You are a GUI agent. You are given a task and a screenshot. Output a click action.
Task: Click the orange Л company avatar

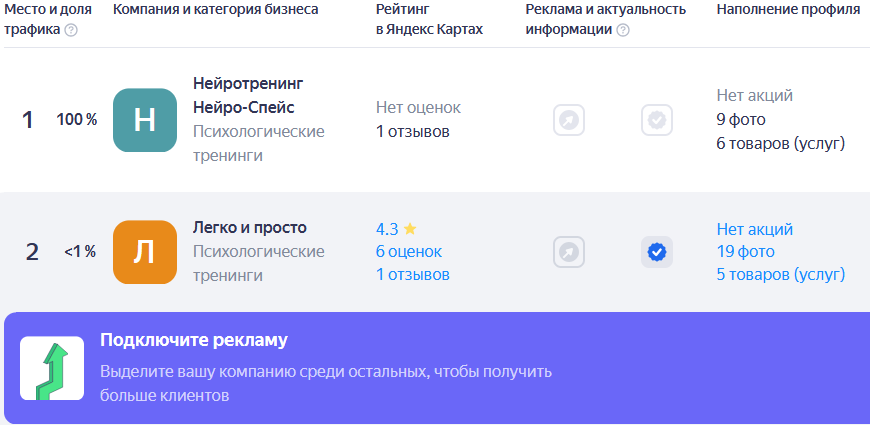point(145,252)
